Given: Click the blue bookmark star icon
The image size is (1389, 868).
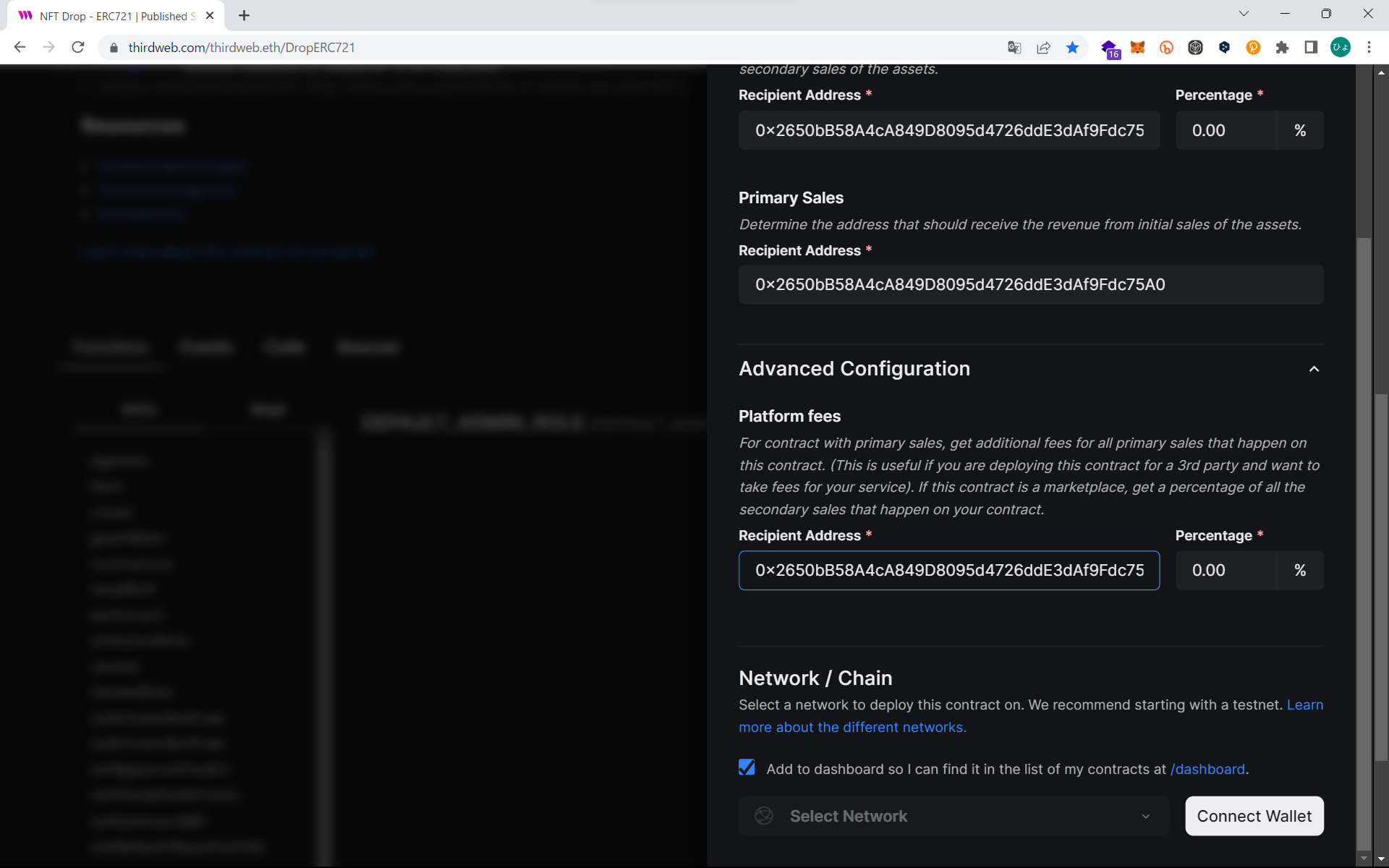Looking at the screenshot, I should tap(1072, 48).
